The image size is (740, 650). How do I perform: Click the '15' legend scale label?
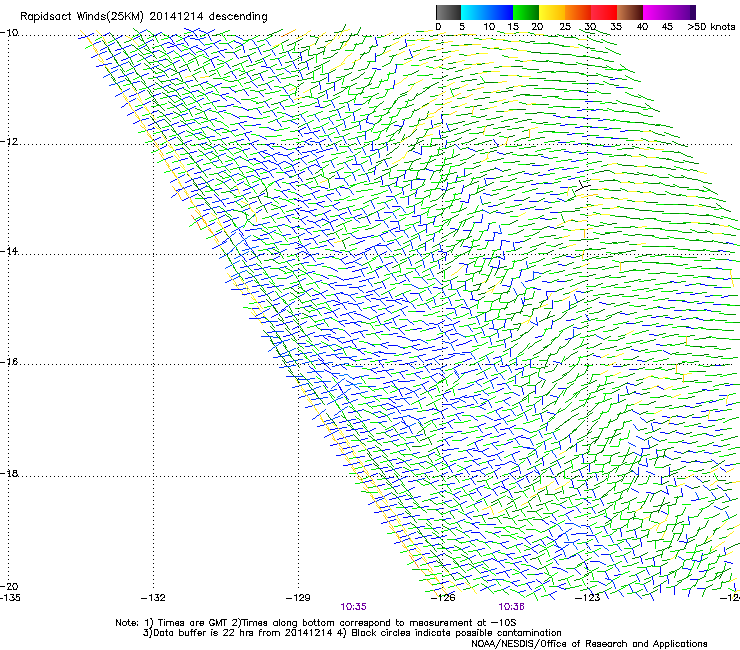(x=513, y=27)
